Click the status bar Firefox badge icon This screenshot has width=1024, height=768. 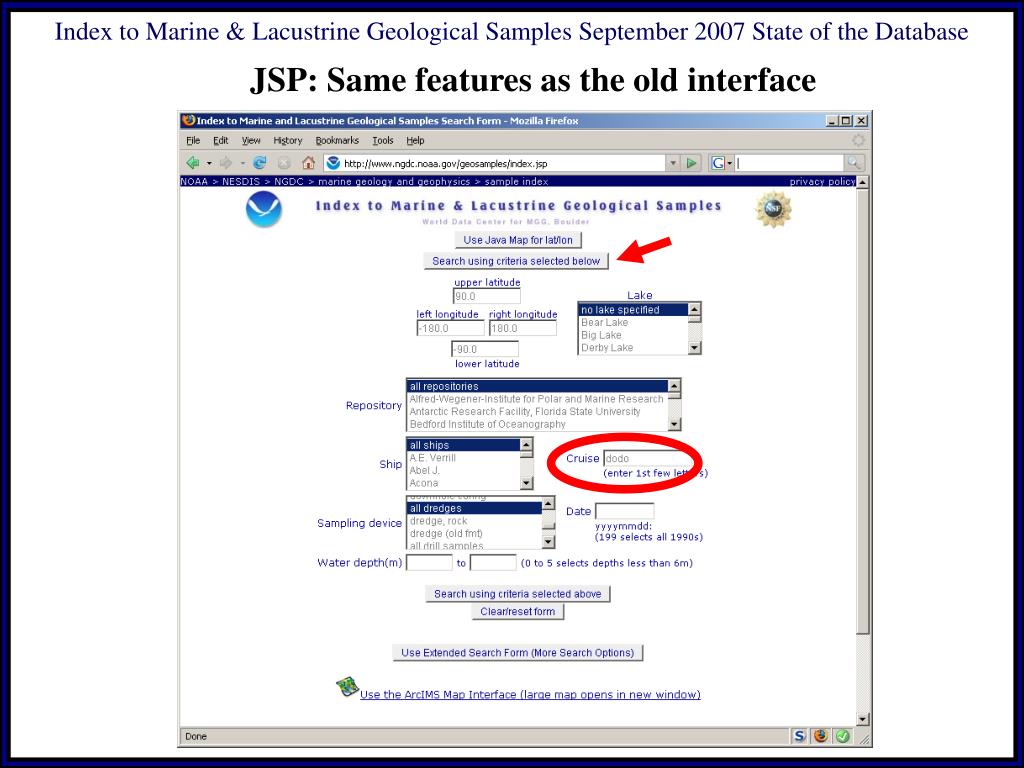(821, 736)
